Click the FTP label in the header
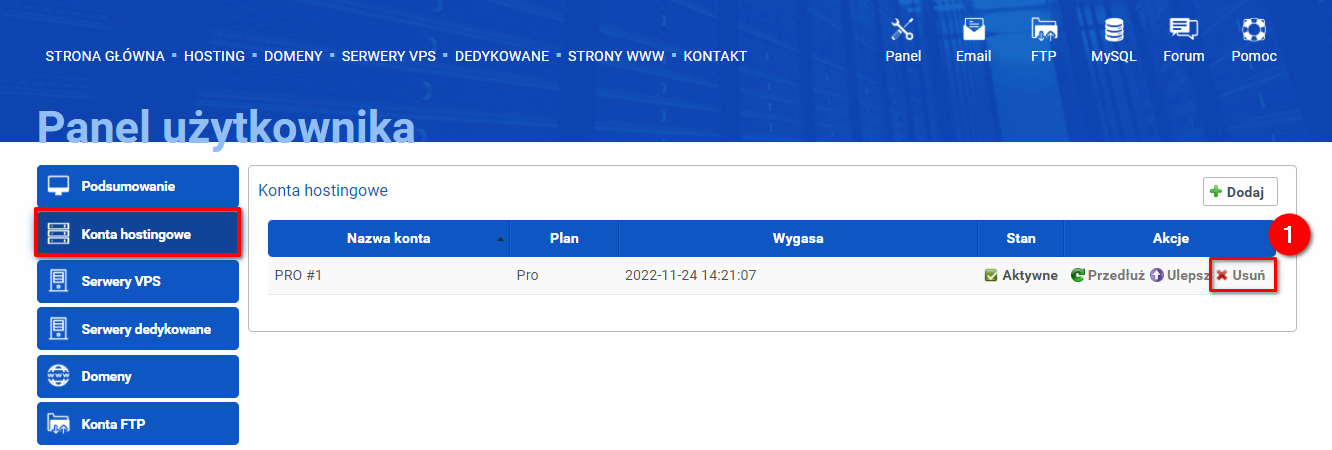The height and width of the screenshot is (450, 1332). point(1044,56)
